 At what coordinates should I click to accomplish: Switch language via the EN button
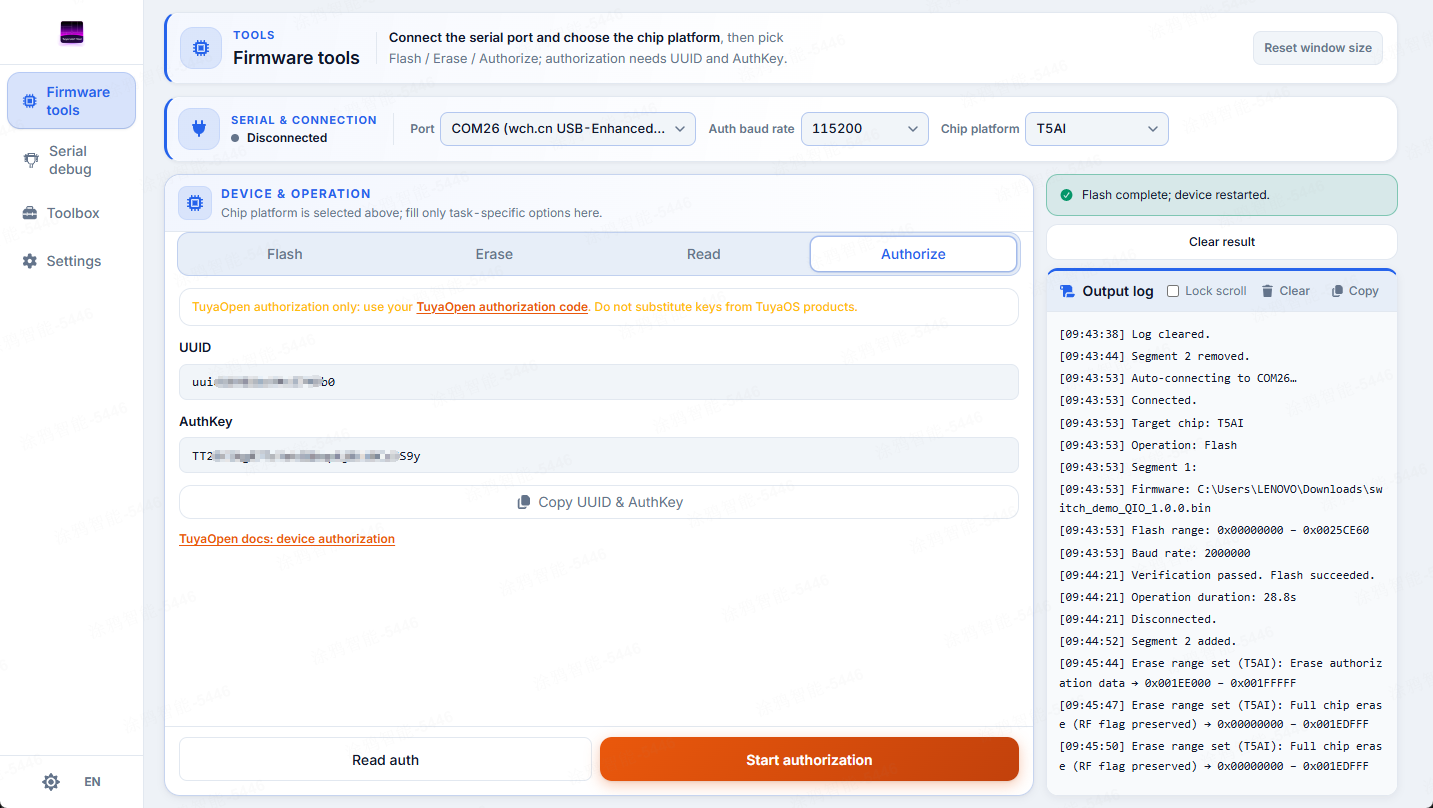92,782
